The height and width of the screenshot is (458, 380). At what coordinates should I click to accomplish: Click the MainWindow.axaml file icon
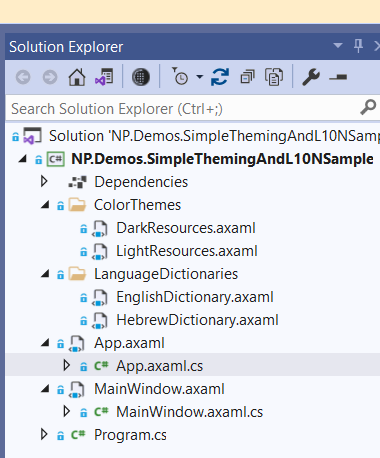[77, 390]
